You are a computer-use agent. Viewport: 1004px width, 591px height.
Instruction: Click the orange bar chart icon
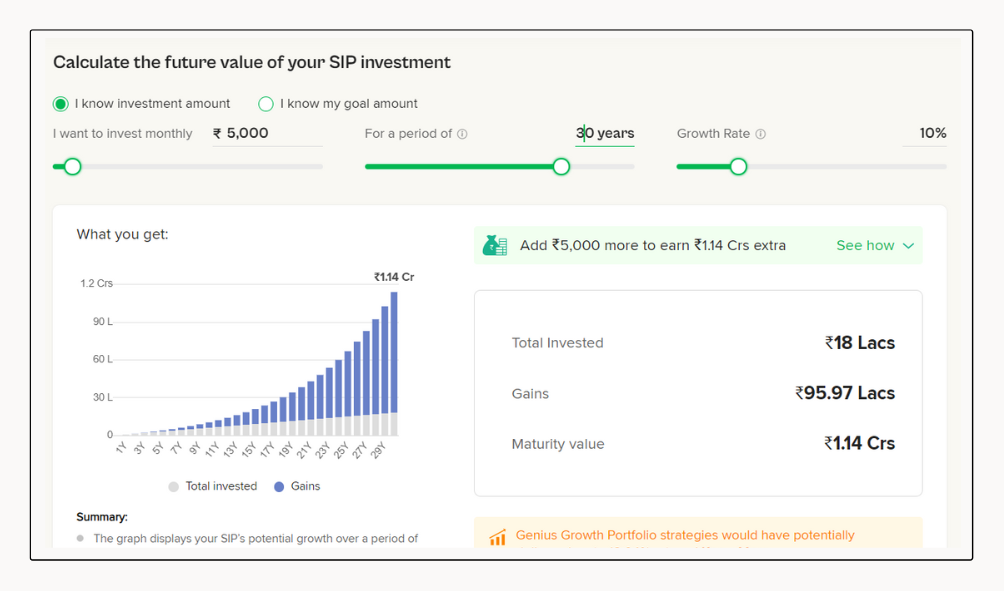(497, 538)
